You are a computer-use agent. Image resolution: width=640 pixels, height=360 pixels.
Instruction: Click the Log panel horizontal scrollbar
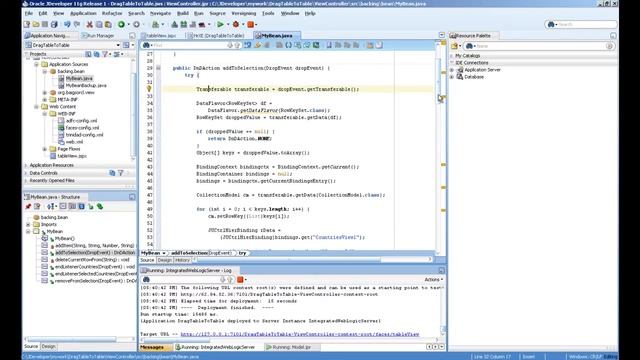pyautogui.click(x=176, y=340)
